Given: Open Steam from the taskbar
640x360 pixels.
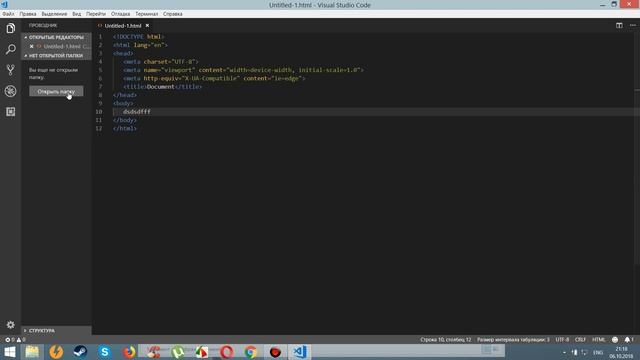Looking at the screenshot, I should (80, 352).
